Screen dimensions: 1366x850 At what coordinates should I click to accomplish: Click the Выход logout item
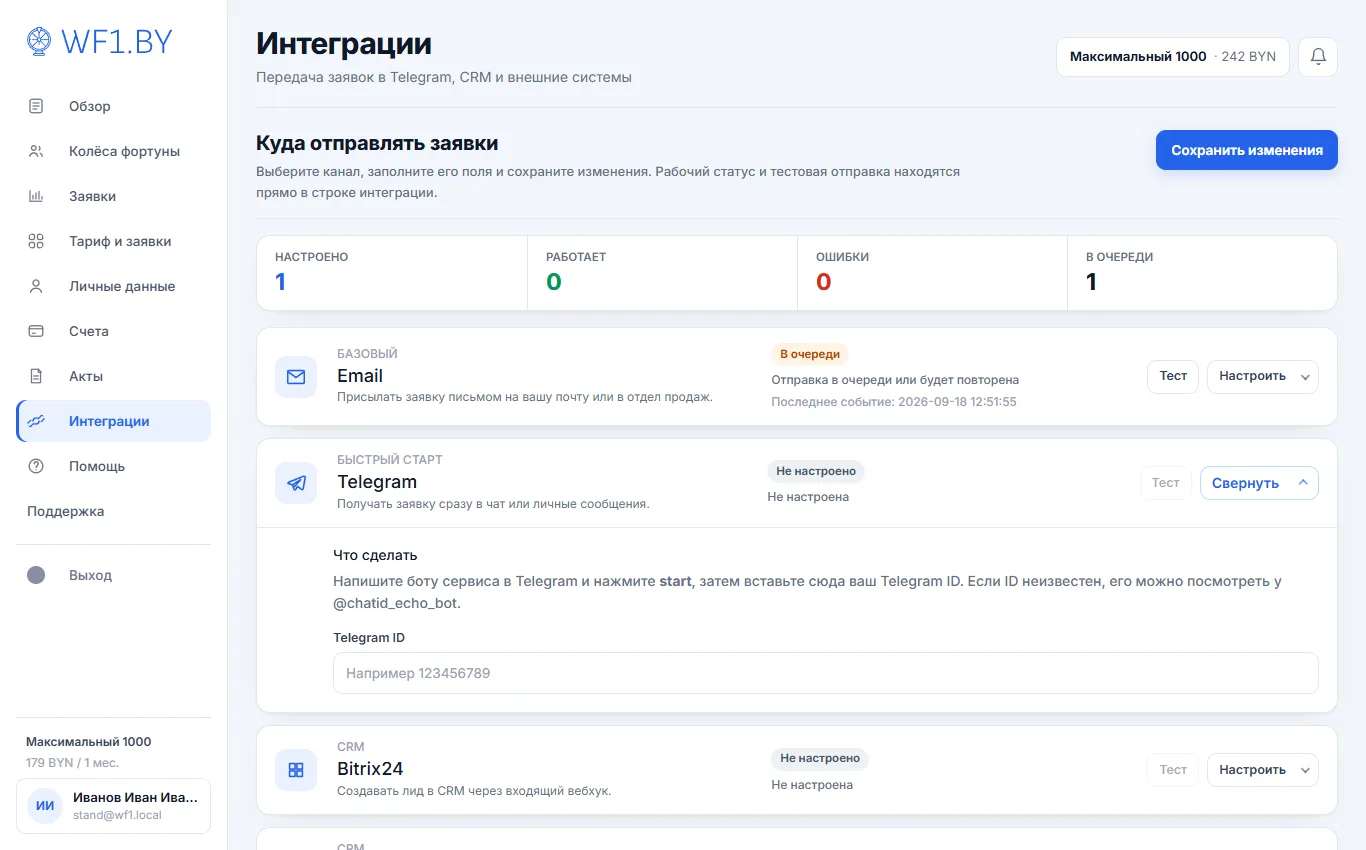coord(113,575)
